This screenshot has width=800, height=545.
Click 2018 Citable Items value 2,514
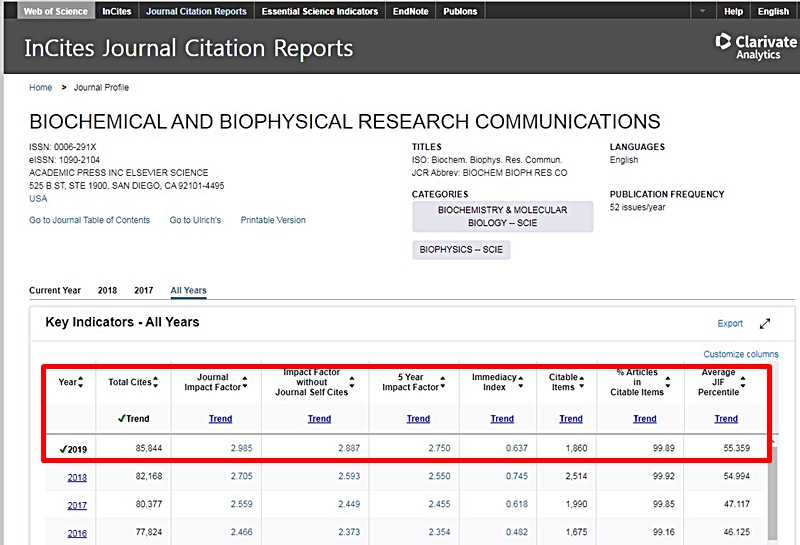577,476
